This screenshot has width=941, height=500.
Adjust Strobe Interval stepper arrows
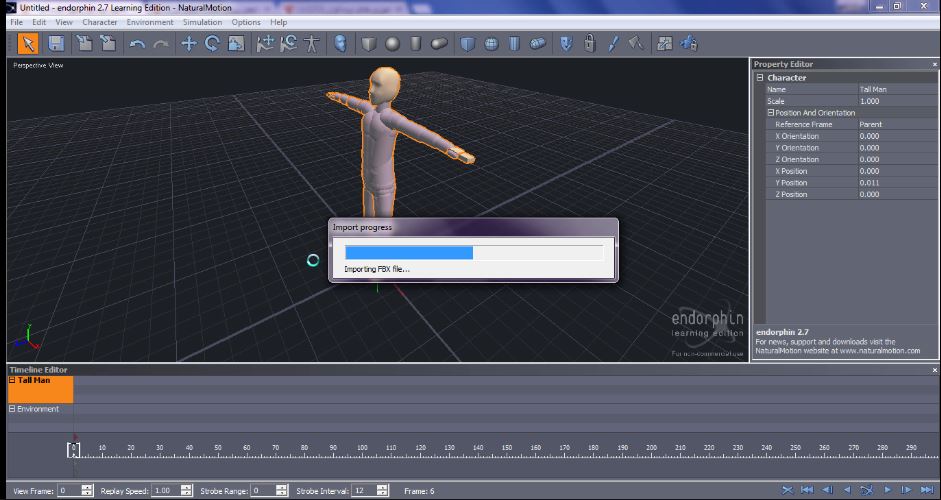(382, 490)
